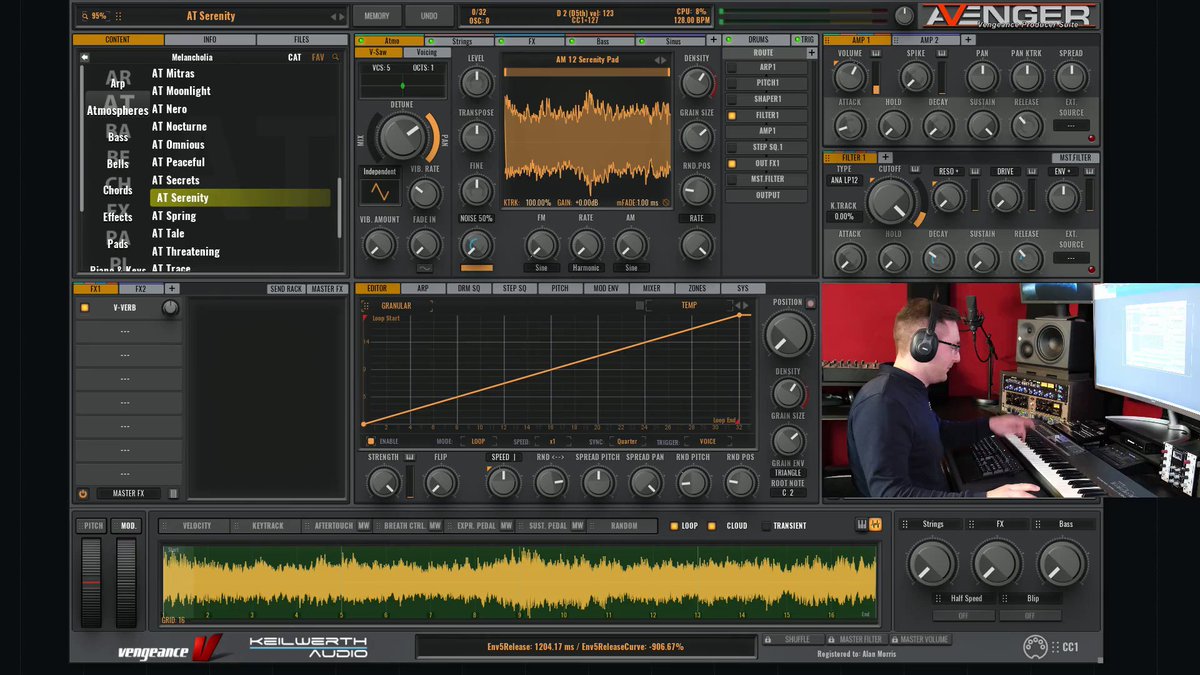The height and width of the screenshot is (675, 1200).
Task: Click the MEMORY button
Action: 377,16
